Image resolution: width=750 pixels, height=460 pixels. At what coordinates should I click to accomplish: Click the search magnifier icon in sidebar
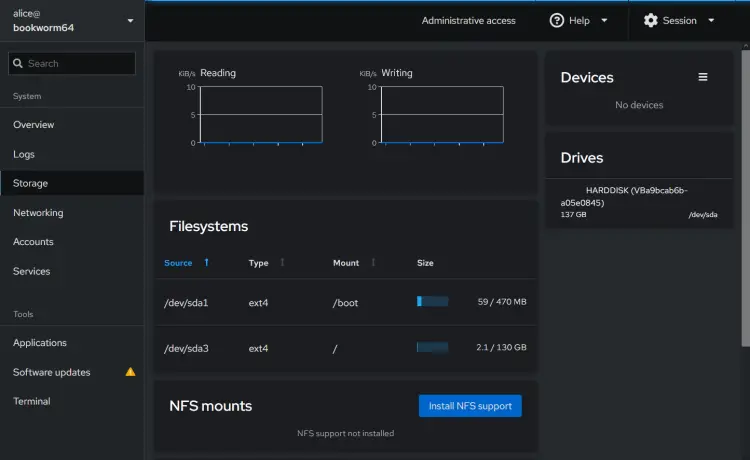[x=18, y=64]
